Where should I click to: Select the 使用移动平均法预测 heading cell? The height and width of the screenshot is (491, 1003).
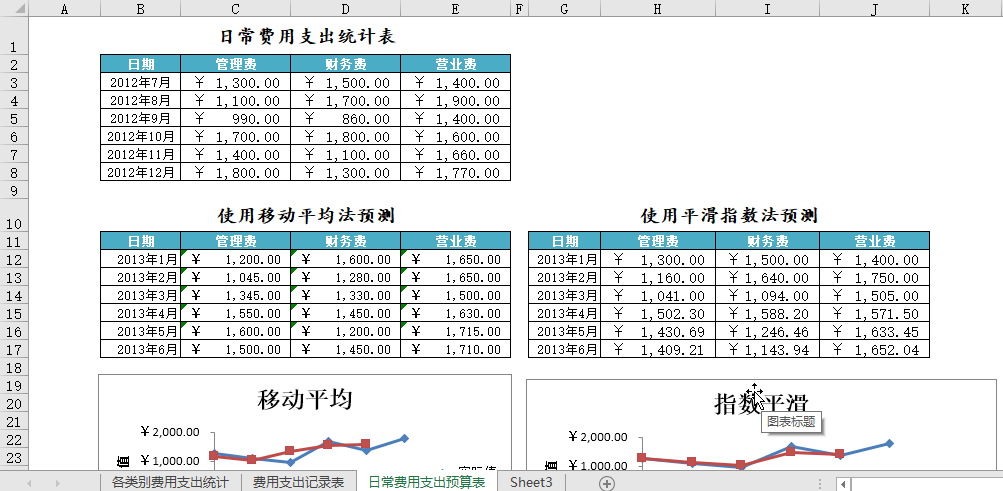pos(305,215)
